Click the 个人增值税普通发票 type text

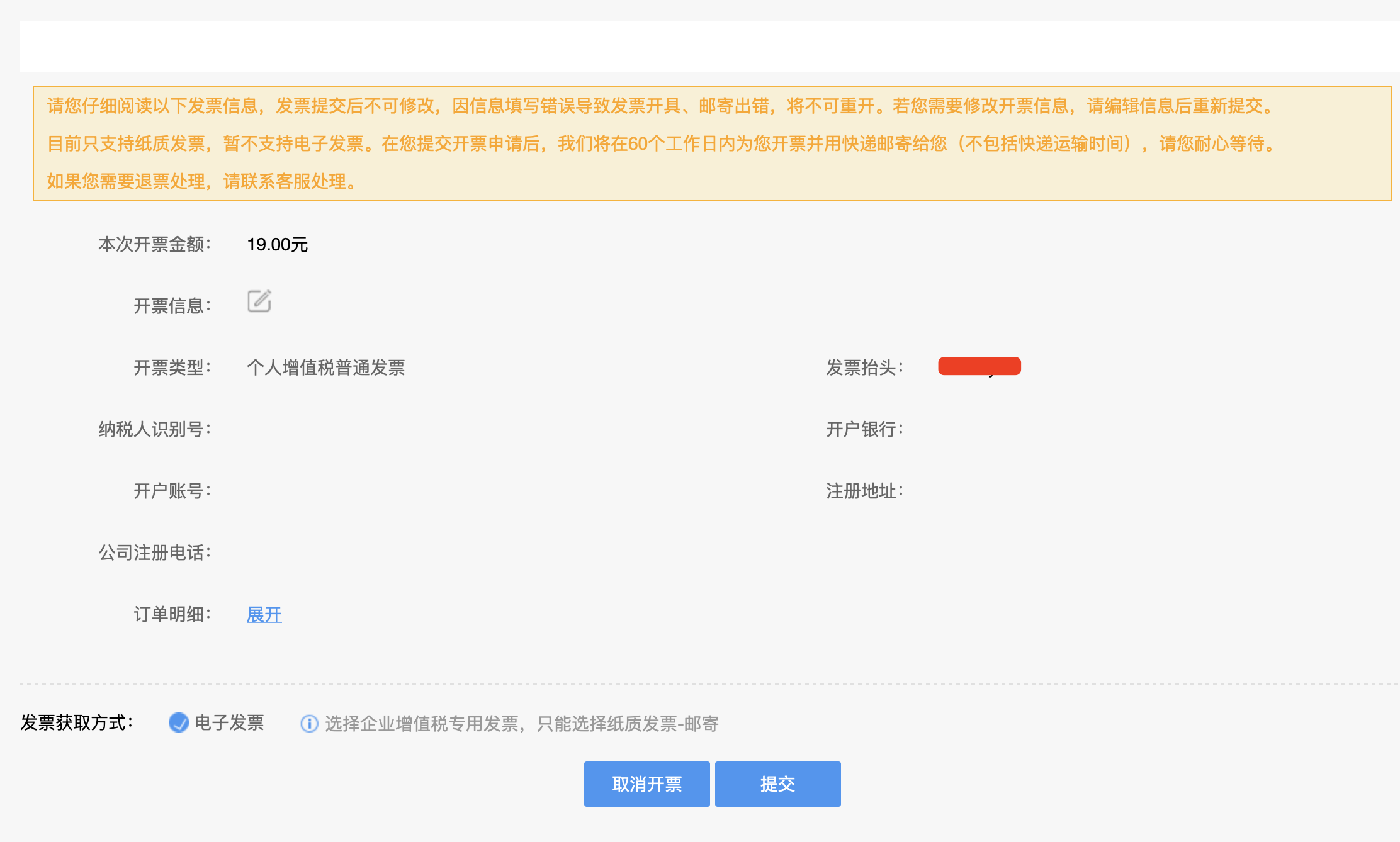coord(325,368)
